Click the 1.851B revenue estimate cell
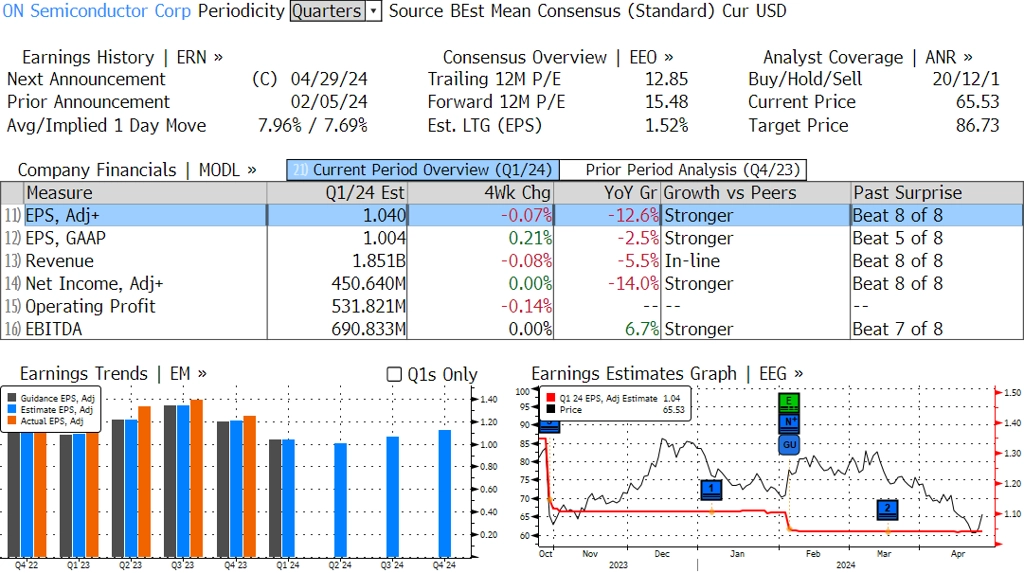This screenshot has width=1024, height=573. 379,261
